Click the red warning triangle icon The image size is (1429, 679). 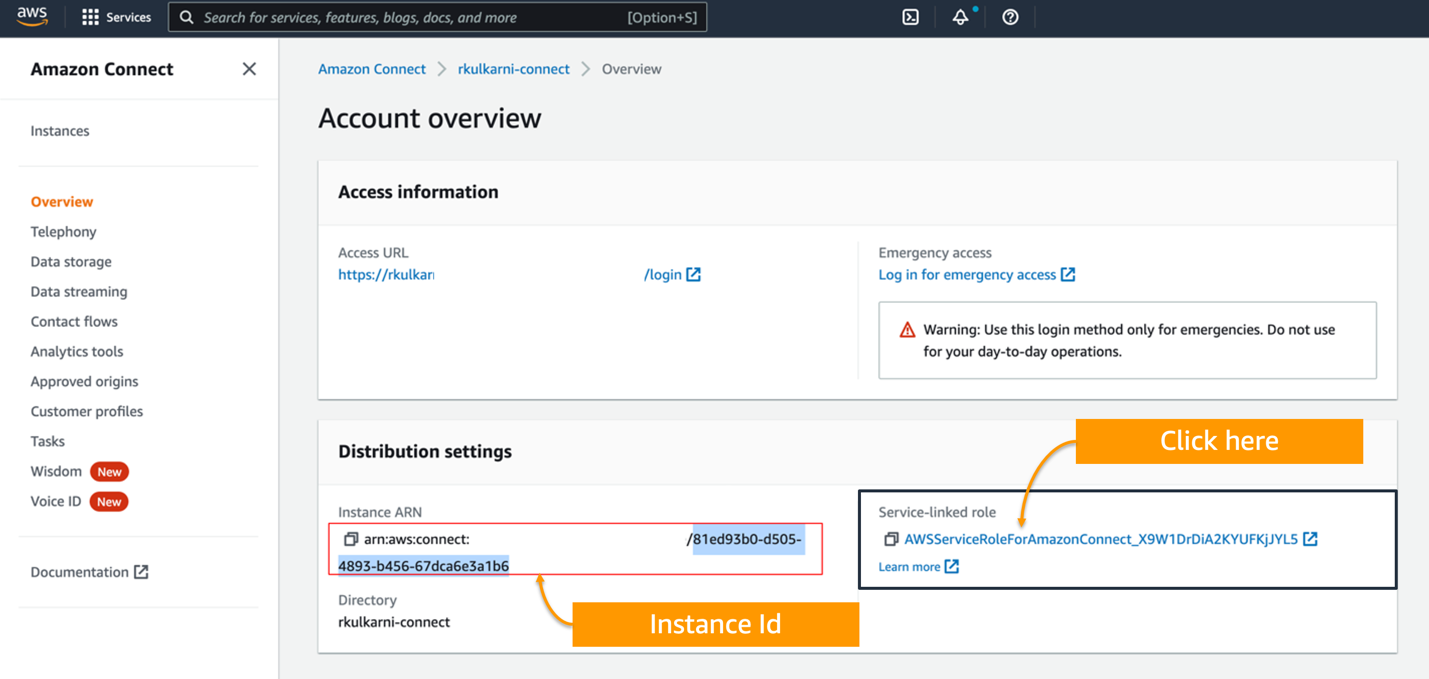point(907,329)
